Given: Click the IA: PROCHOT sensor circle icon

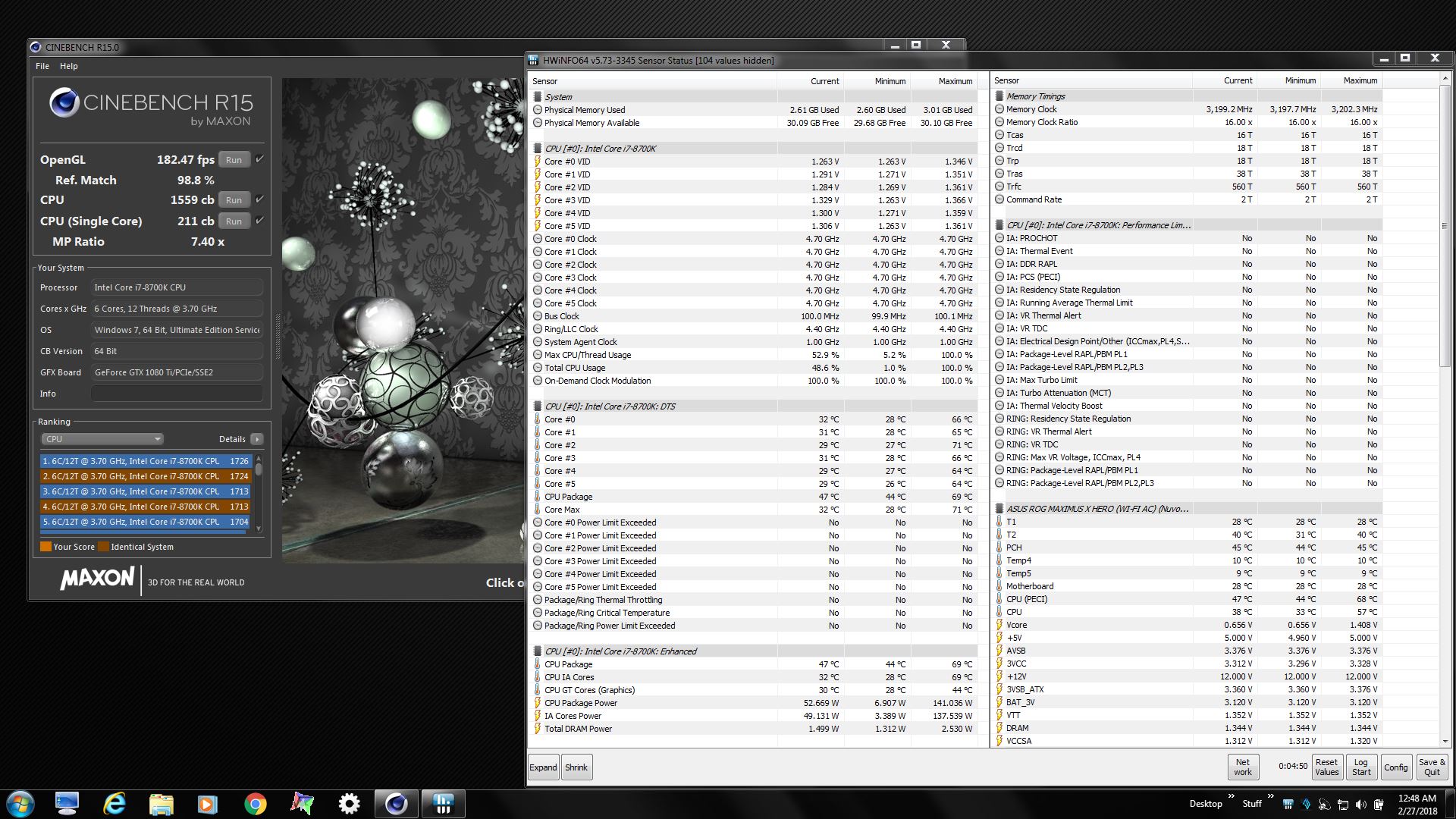Looking at the screenshot, I should (999, 238).
